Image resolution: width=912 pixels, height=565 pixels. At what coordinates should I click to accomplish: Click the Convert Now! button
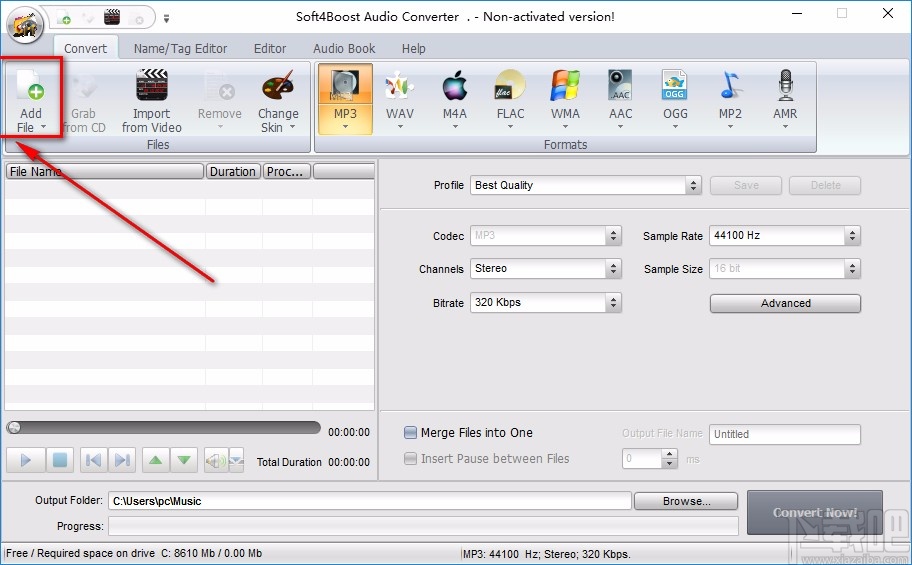click(815, 513)
